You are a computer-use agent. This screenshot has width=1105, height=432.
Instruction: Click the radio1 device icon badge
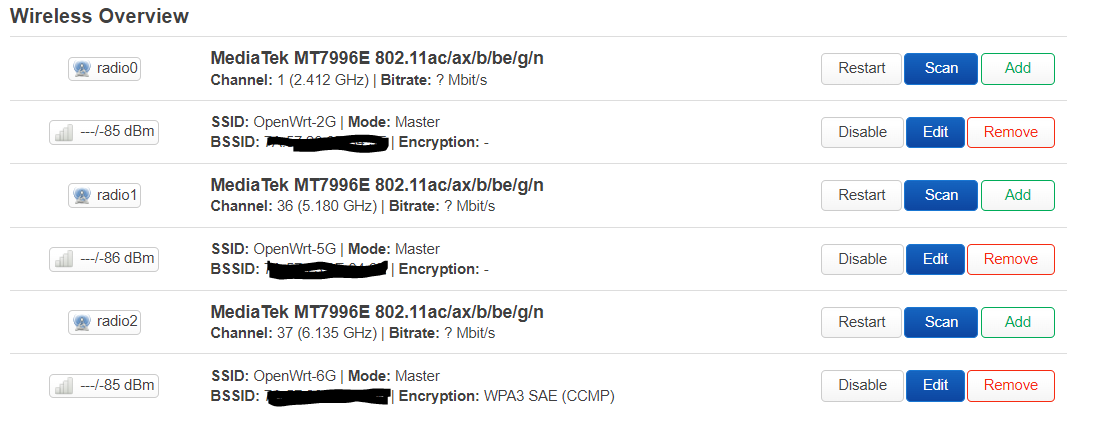pos(104,195)
